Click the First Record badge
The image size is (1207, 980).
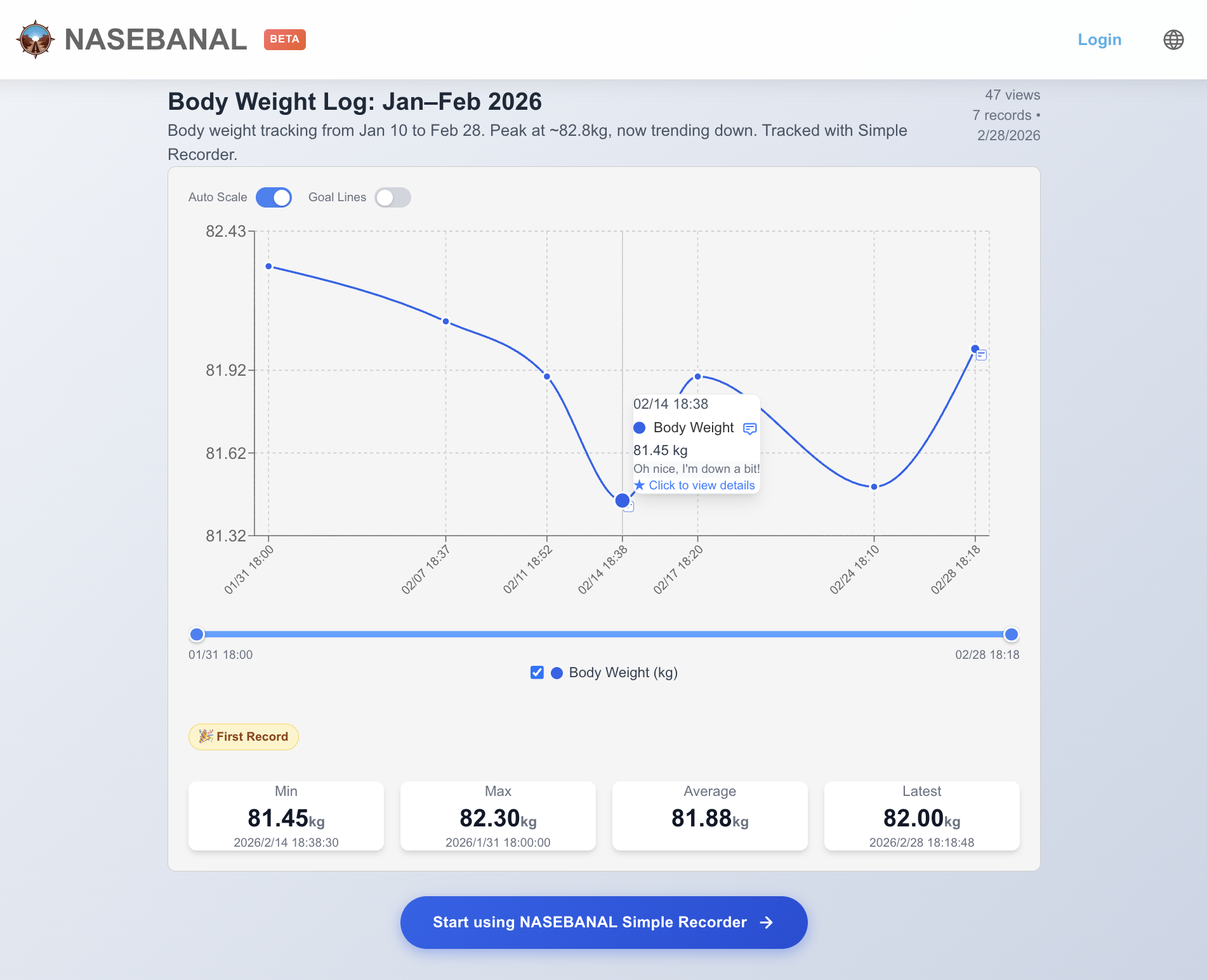click(x=243, y=736)
